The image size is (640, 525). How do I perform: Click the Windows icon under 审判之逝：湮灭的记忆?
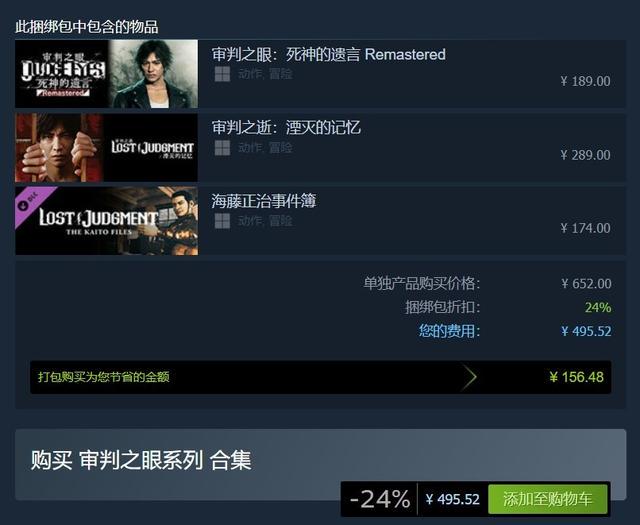pyautogui.click(x=222, y=148)
